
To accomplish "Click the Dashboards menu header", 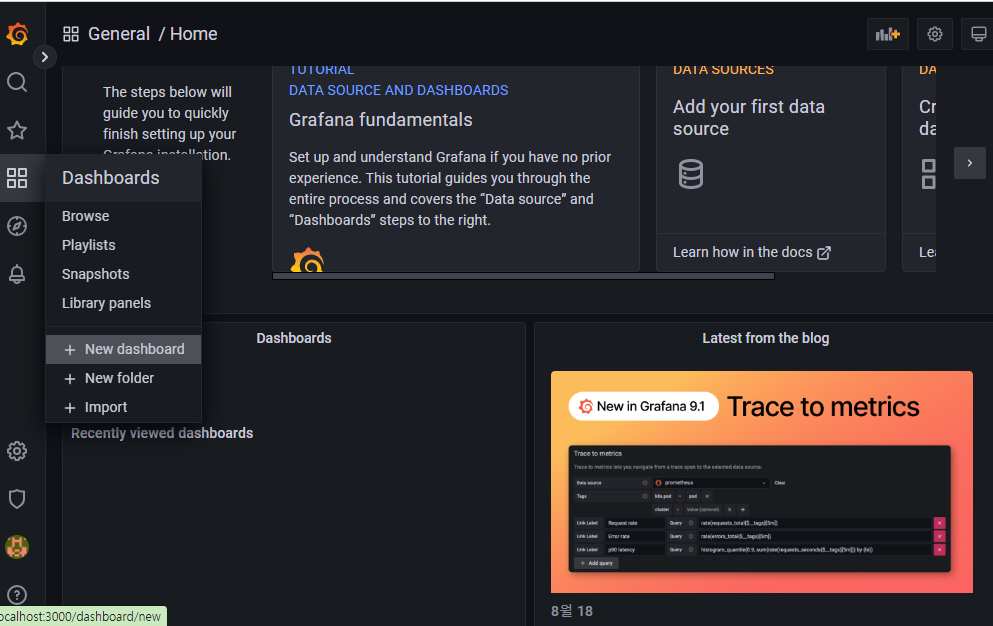I will pyautogui.click(x=123, y=178).
